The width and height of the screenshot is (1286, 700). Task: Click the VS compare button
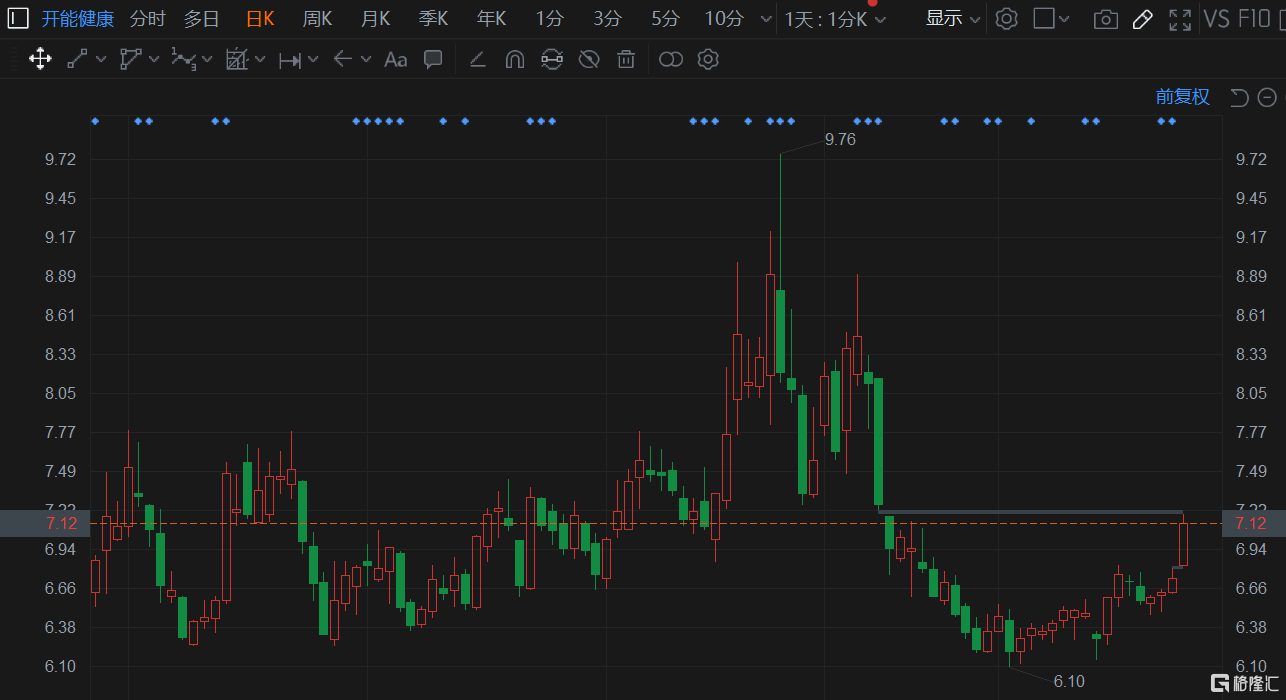1217,19
